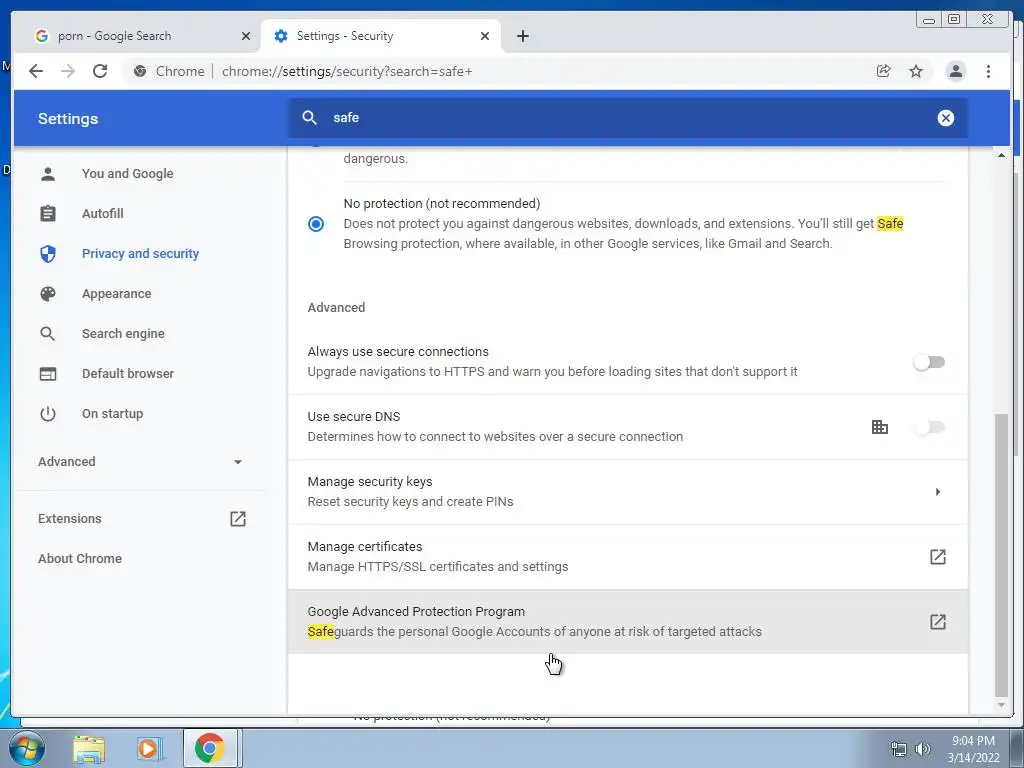Open Default browser settings section

coord(127,374)
